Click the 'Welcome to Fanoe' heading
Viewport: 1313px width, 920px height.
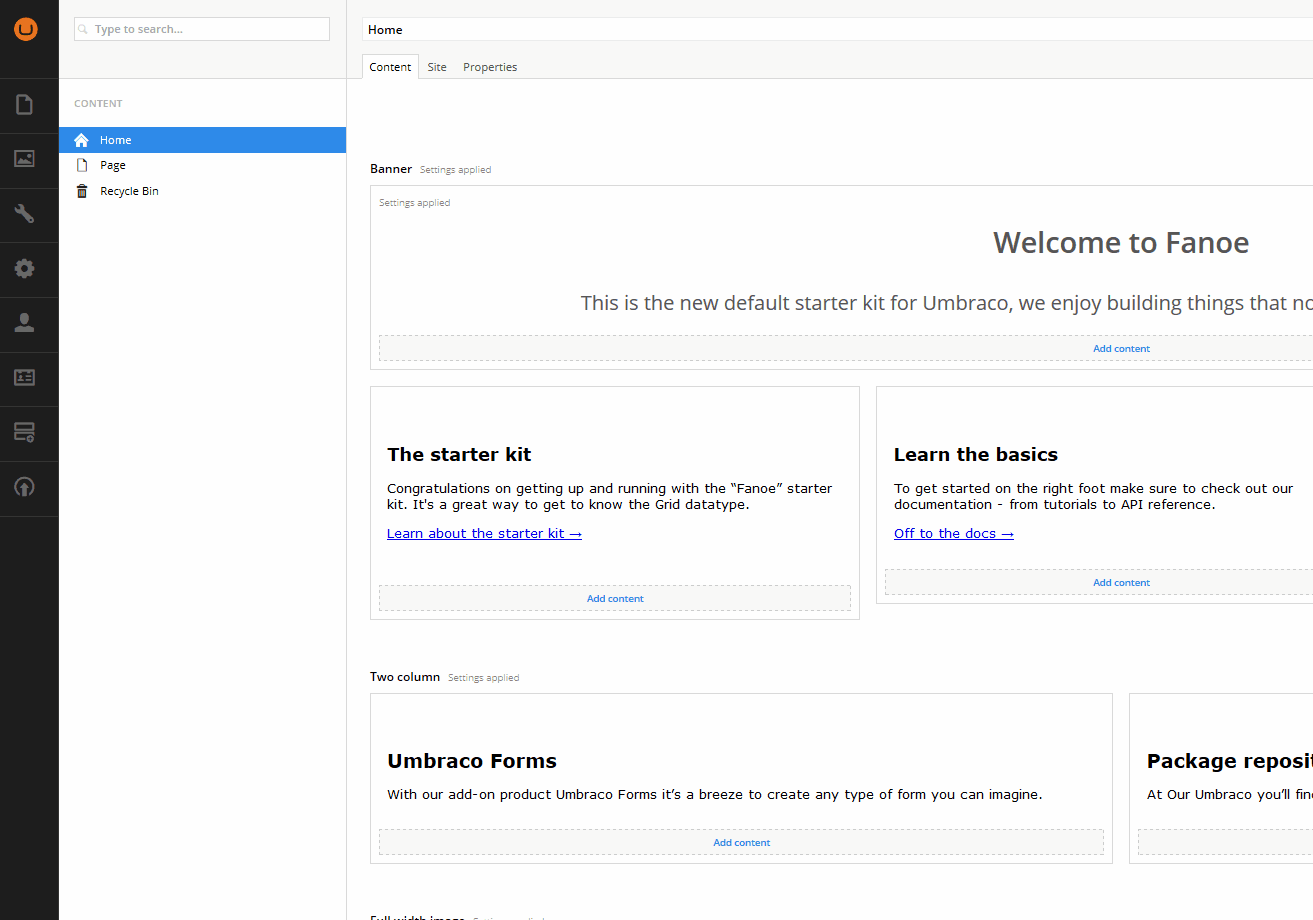point(1121,242)
